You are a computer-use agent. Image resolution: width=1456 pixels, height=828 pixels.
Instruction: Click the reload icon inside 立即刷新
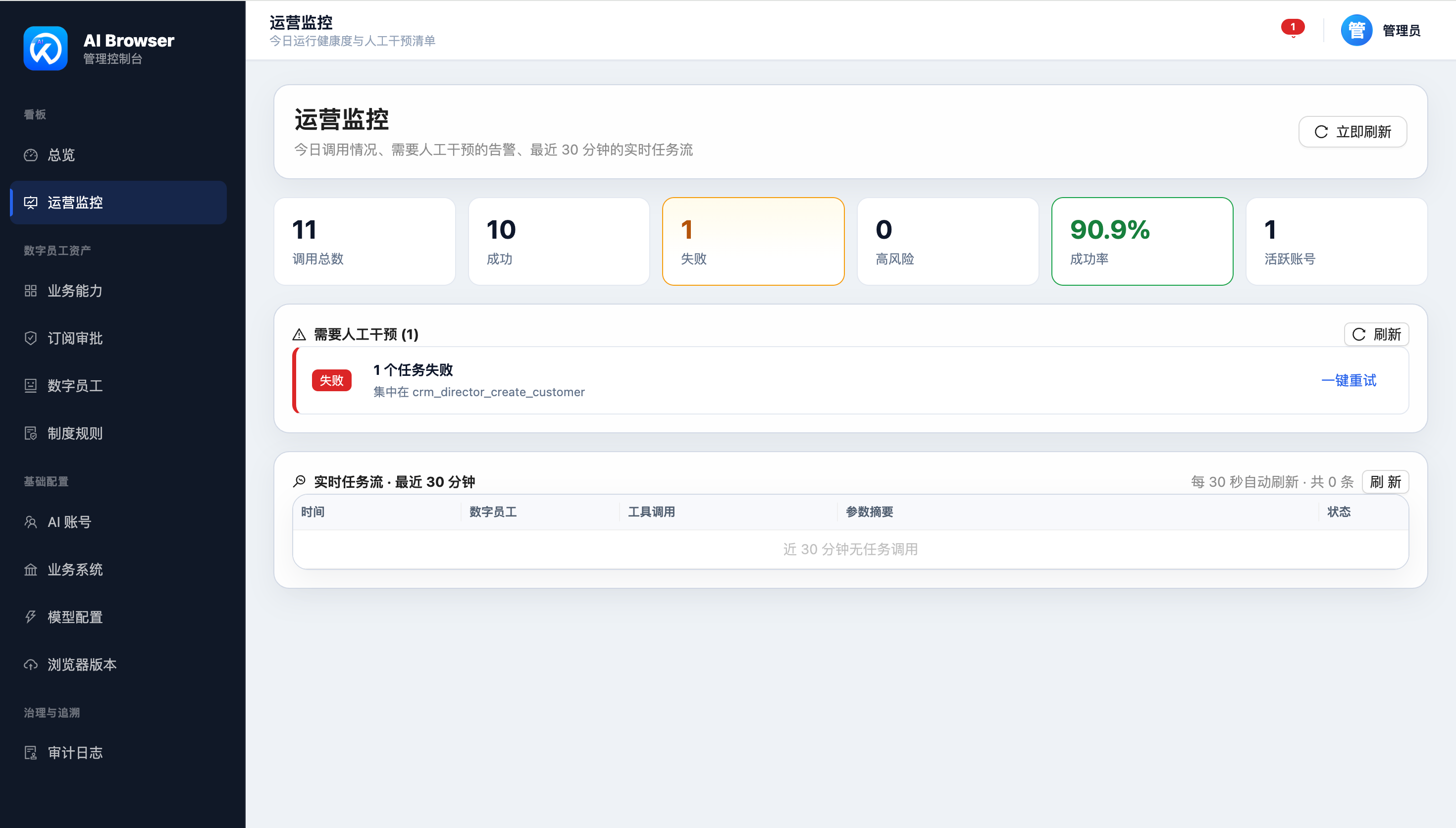coord(1321,132)
